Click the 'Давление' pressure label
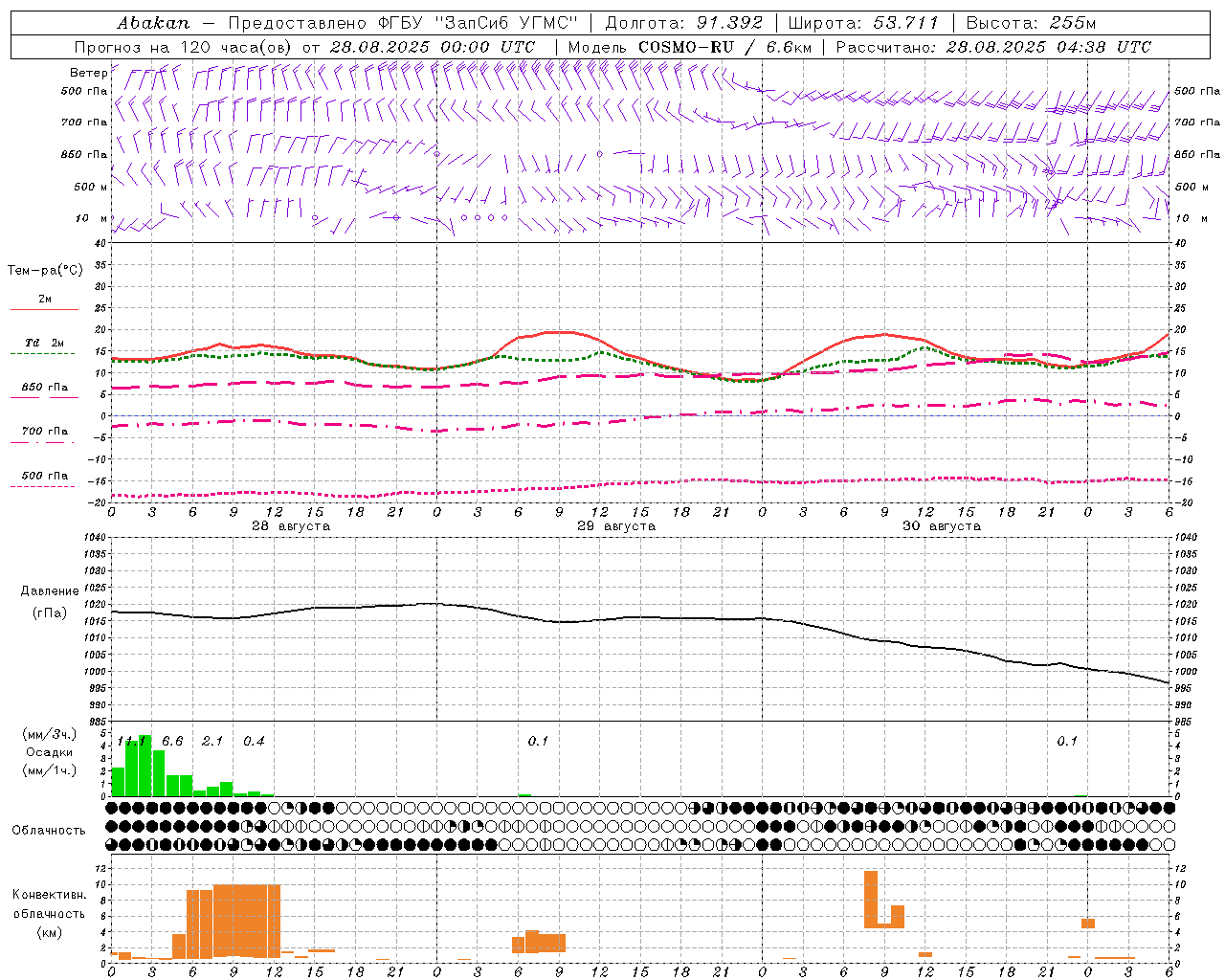This screenshot has height=980, width=1225. coord(50,591)
